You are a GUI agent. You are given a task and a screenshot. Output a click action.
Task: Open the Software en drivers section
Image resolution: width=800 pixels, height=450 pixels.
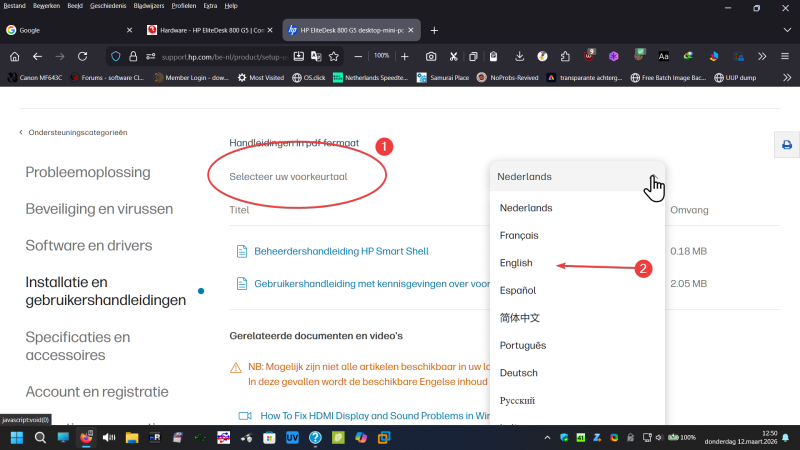(89, 245)
